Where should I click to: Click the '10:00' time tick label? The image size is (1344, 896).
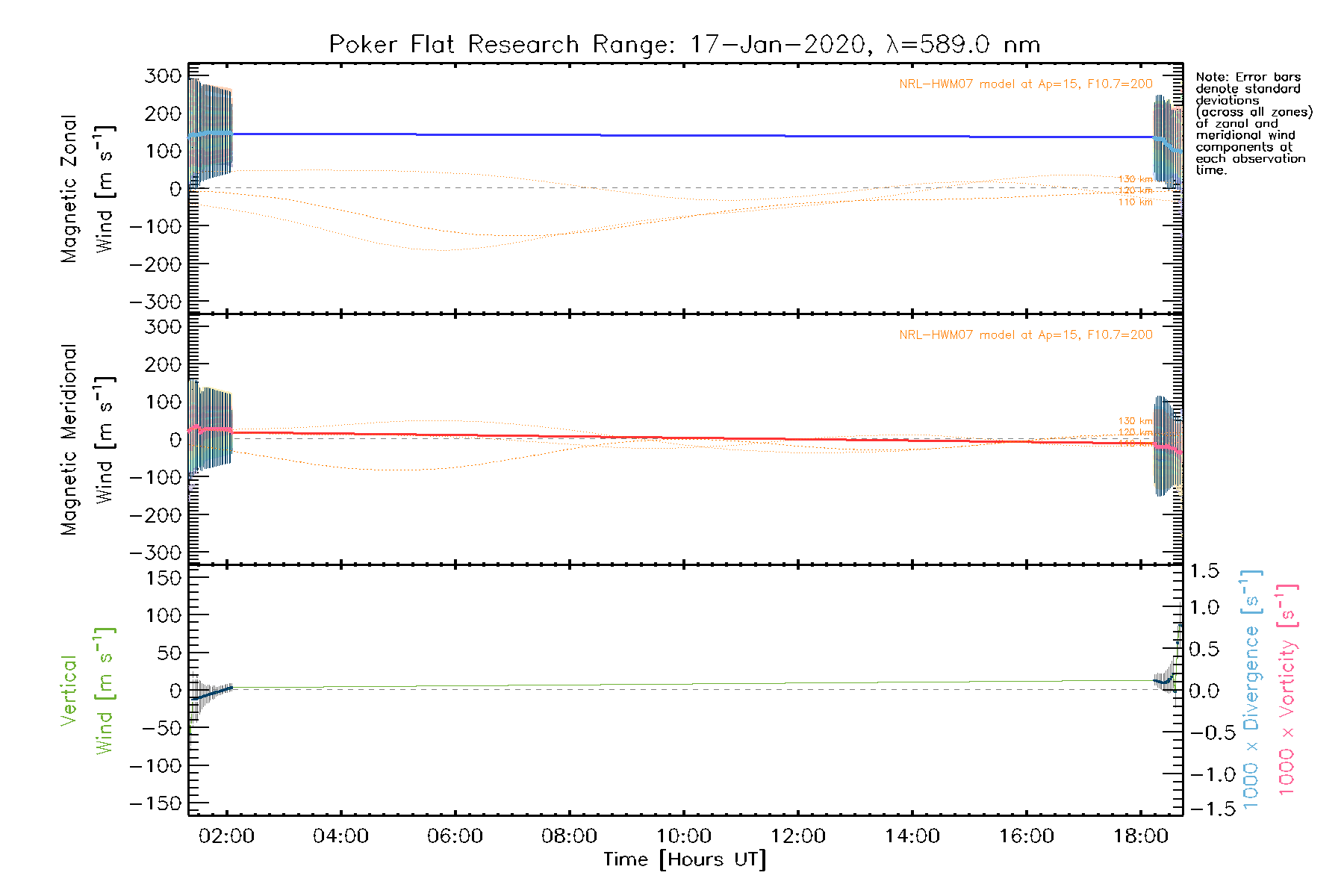coord(683,836)
